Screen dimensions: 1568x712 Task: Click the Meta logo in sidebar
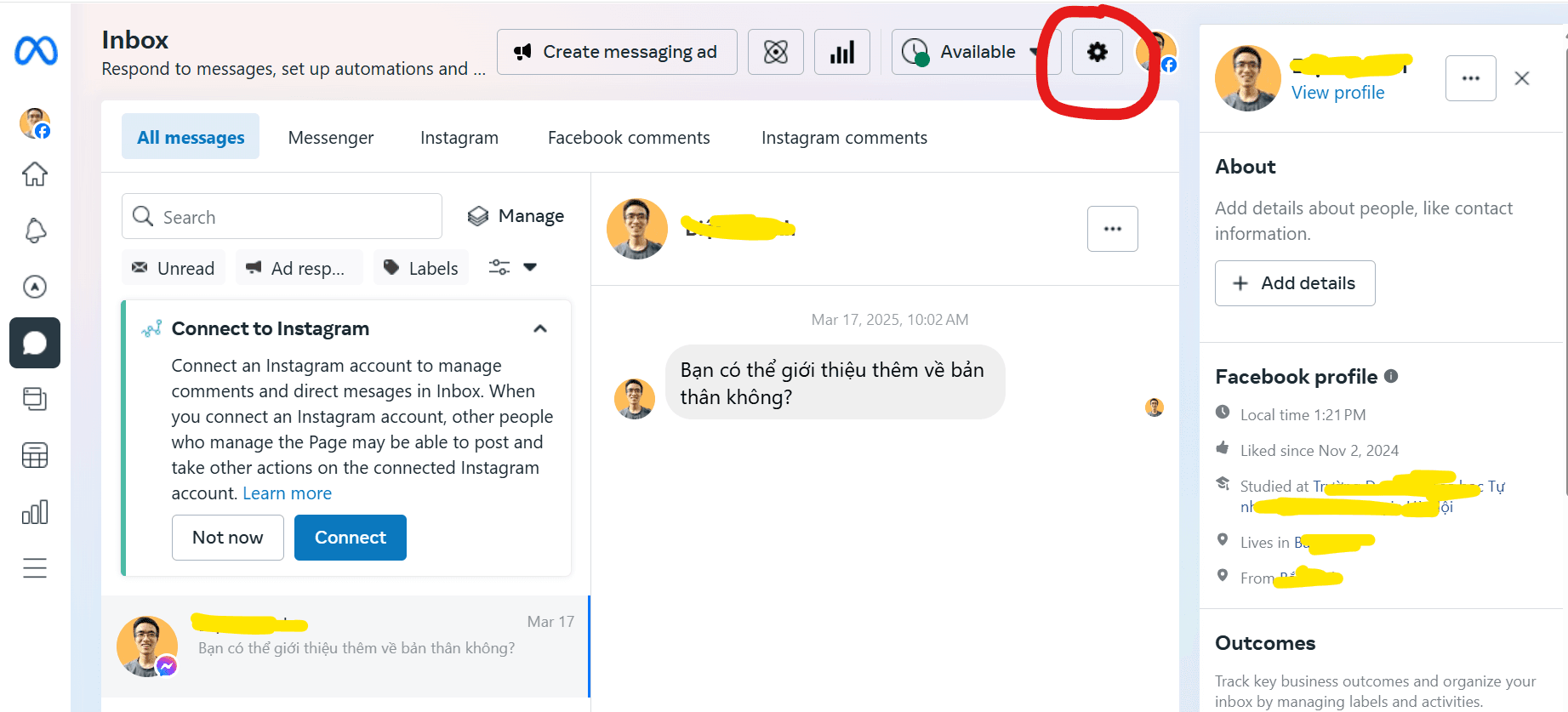(36, 51)
